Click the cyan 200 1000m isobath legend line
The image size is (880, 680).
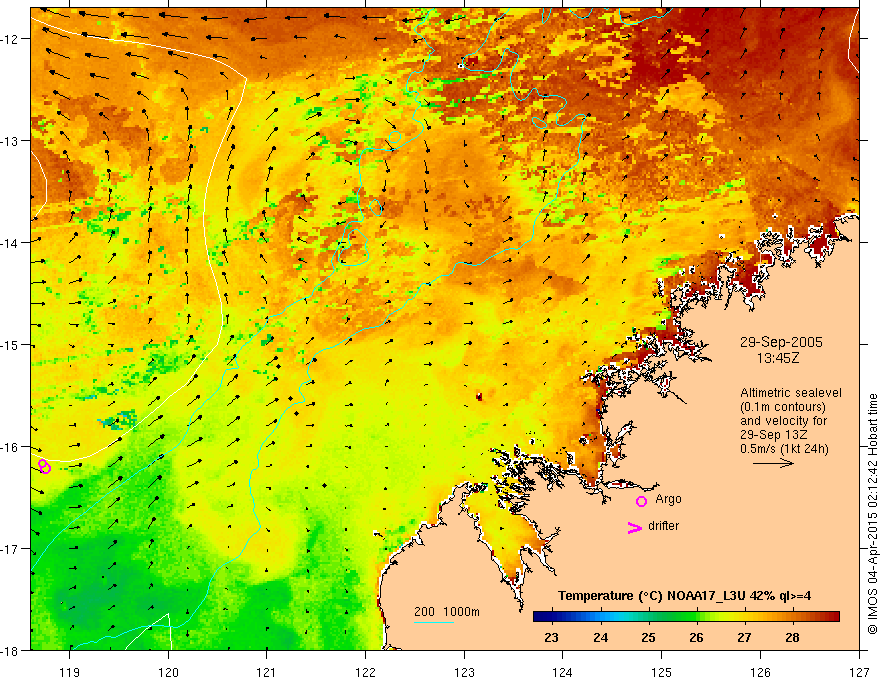point(434,622)
